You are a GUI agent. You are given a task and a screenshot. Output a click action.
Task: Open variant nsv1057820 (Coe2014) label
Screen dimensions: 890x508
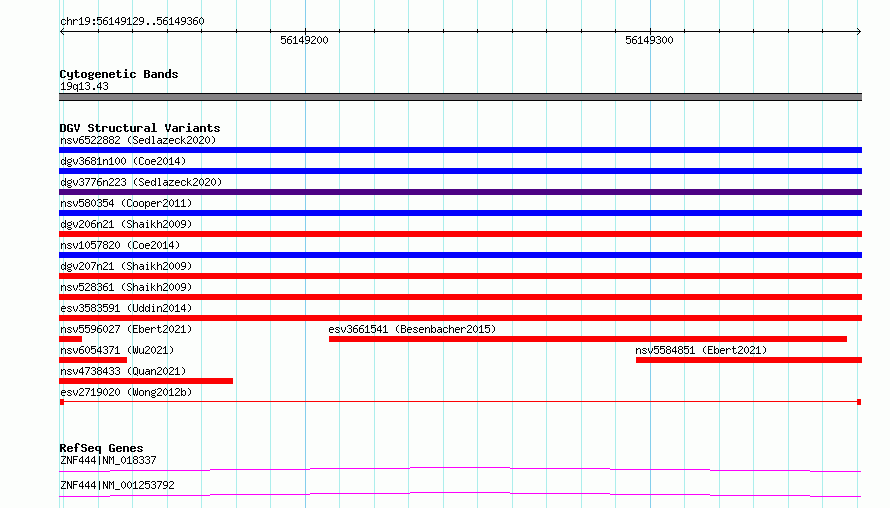[x=120, y=245]
